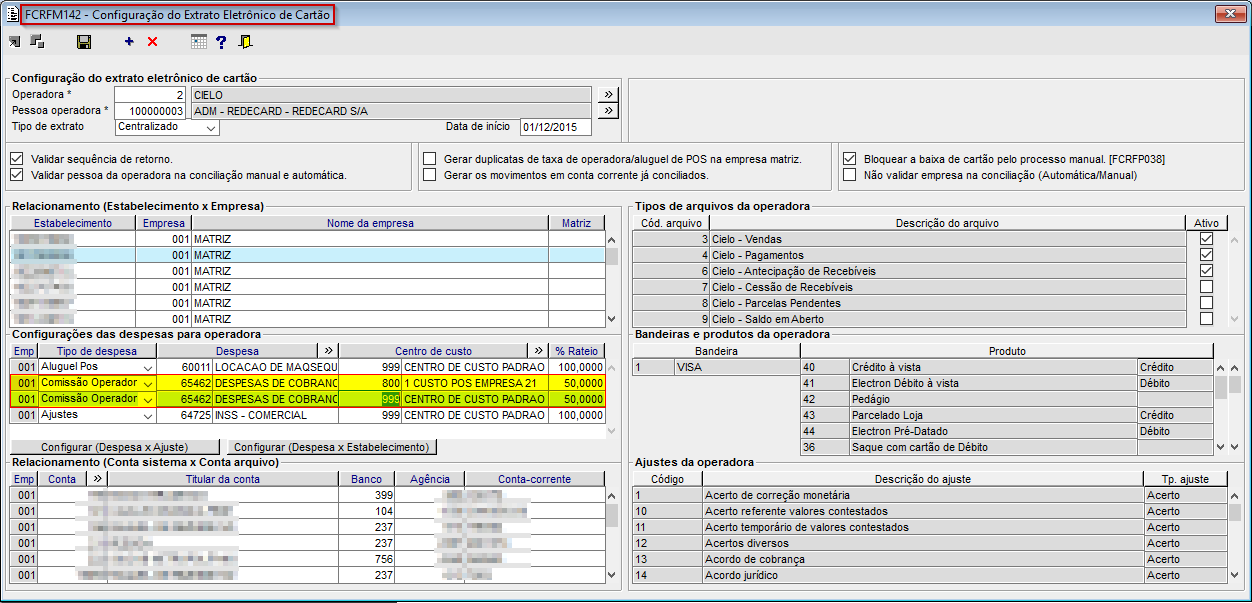Uncheck Ativo for Cielo - Antecipação de Recebíveis
The height and width of the screenshot is (603, 1252).
click(x=1206, y=271)
